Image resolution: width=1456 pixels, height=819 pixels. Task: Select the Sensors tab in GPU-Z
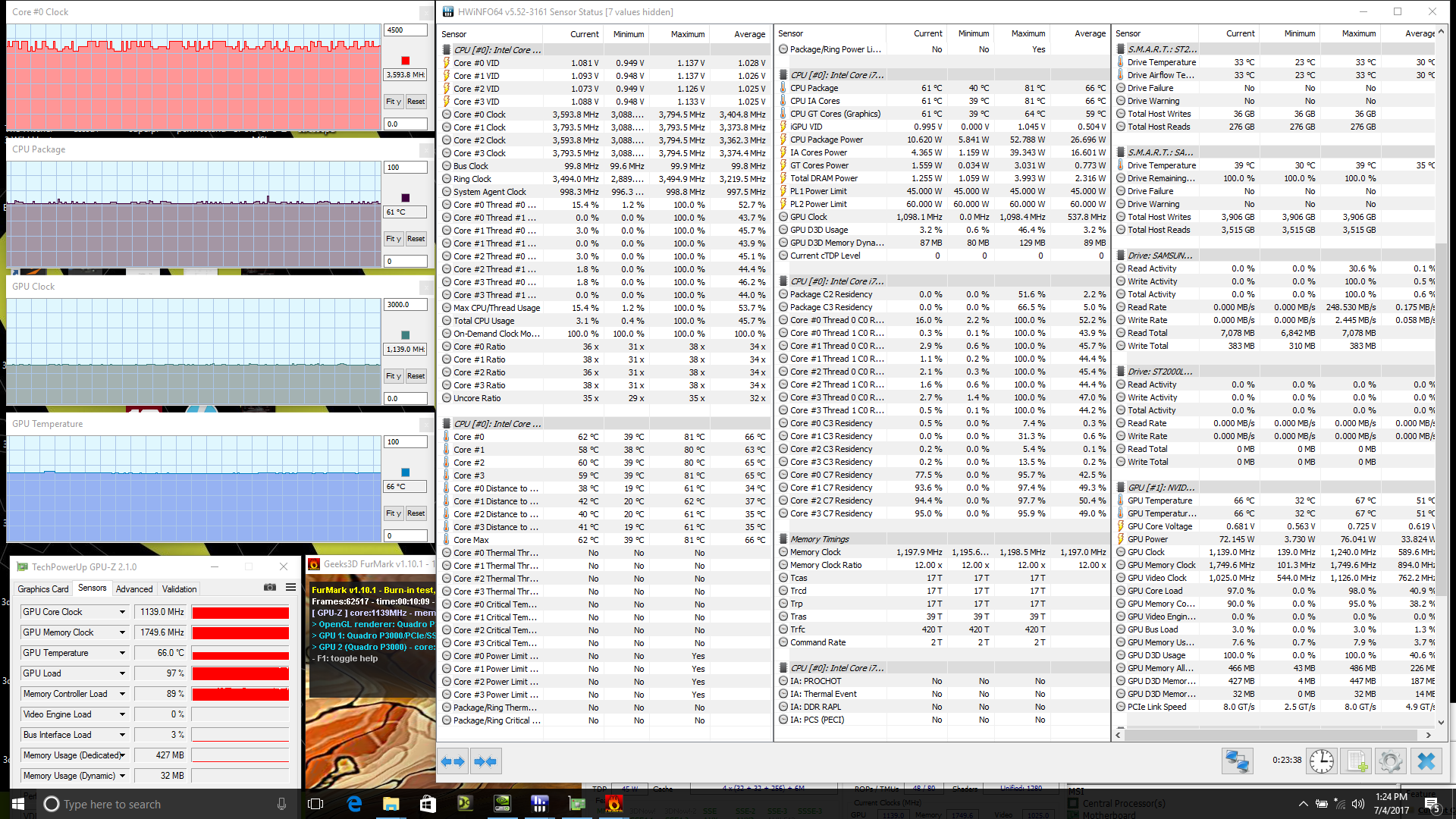93,588
